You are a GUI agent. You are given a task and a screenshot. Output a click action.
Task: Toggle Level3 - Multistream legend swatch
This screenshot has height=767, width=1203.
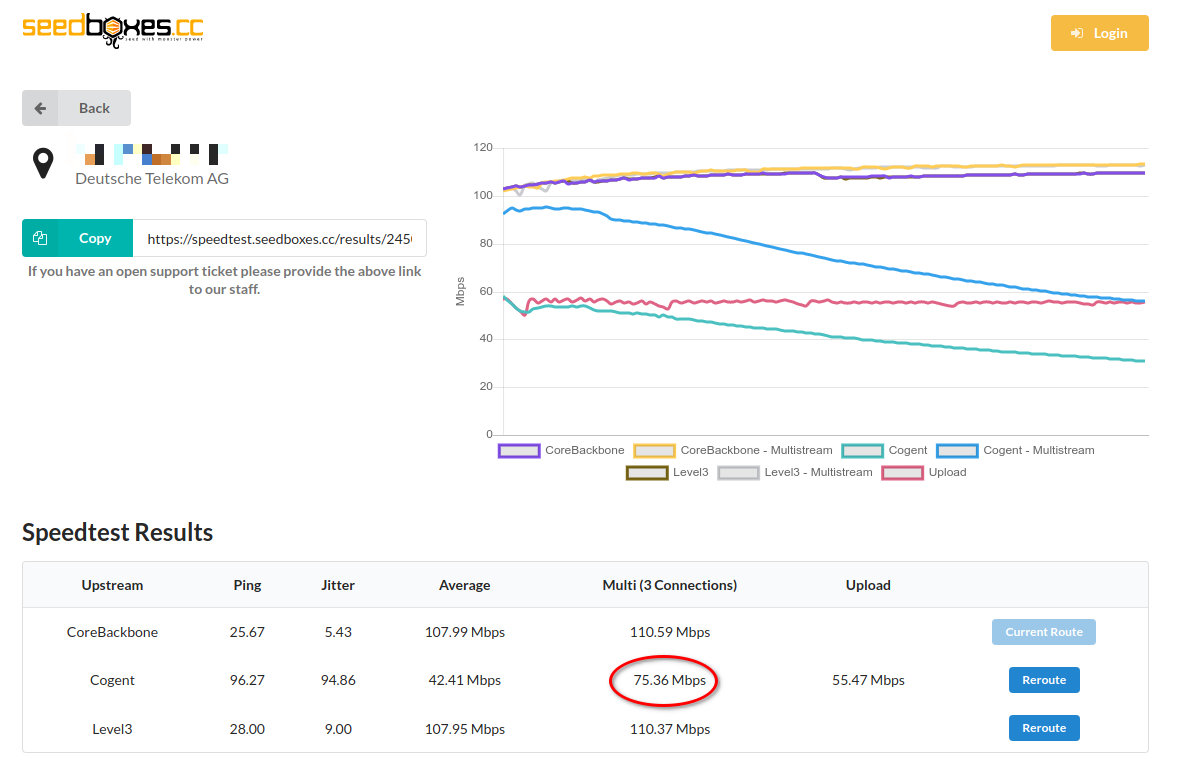[x=738, y=472]
